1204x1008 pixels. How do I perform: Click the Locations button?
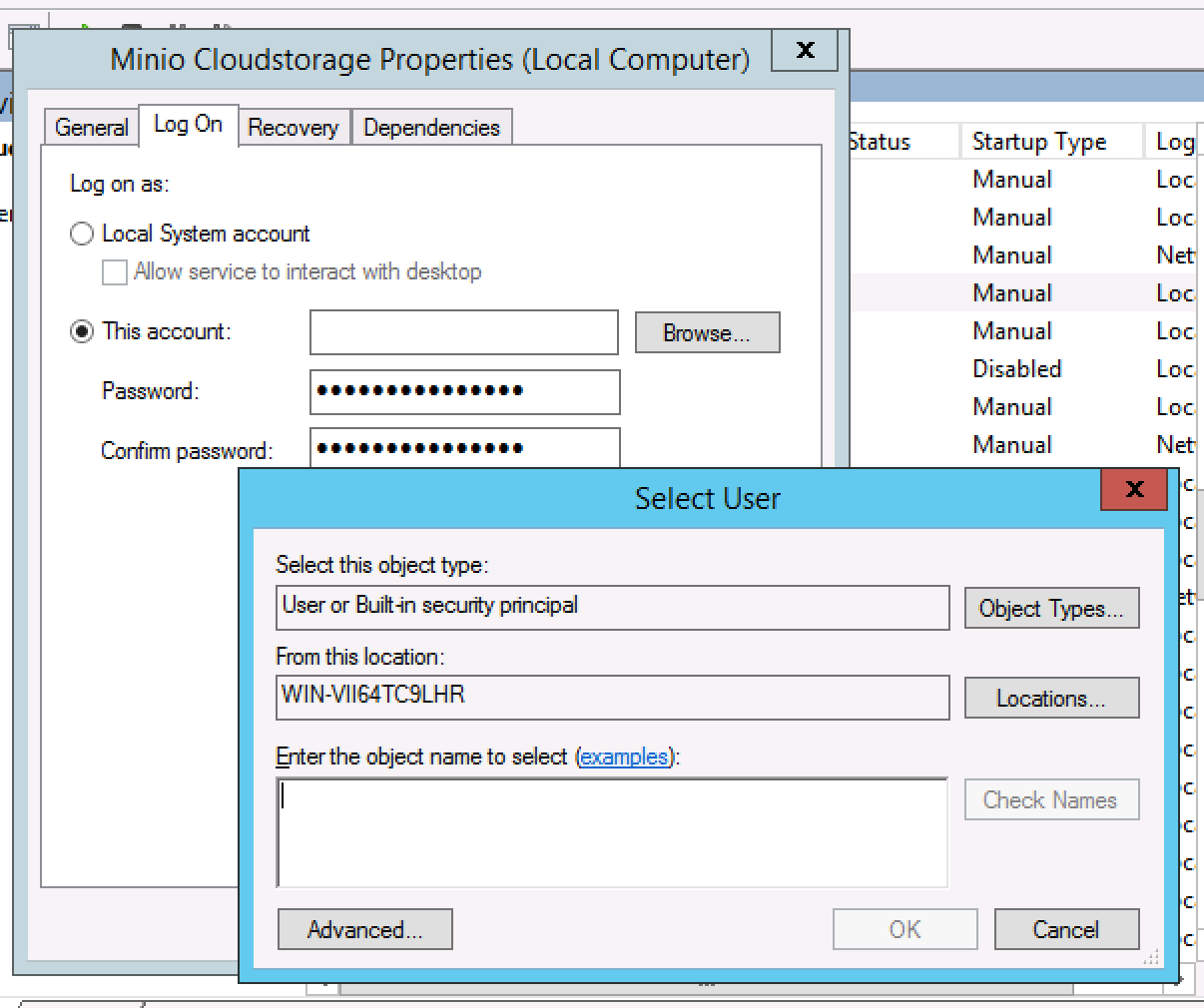point(1051,699)
